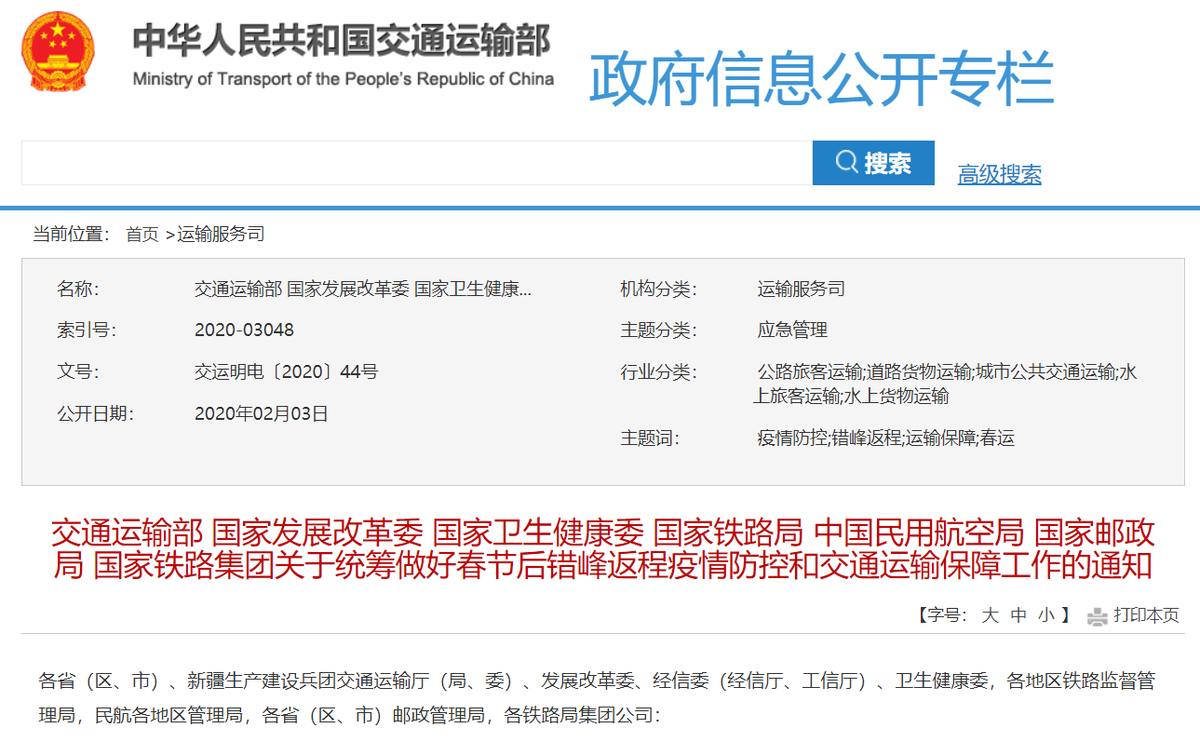Click the 机构分类 value 运输服务司

(801, 289)
